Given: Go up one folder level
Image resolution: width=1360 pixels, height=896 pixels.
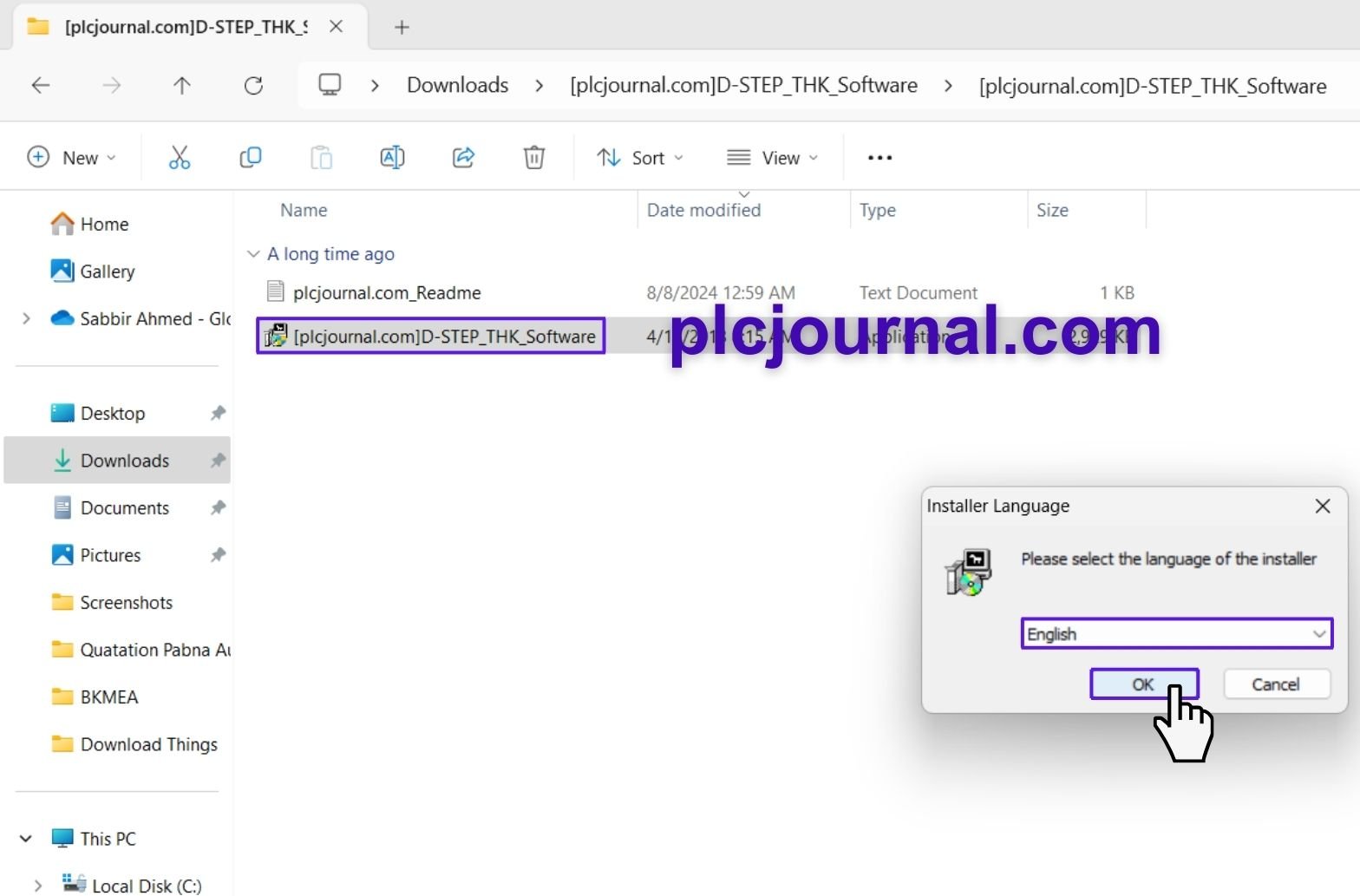Looking at the screenshot, I should point(181,85).
